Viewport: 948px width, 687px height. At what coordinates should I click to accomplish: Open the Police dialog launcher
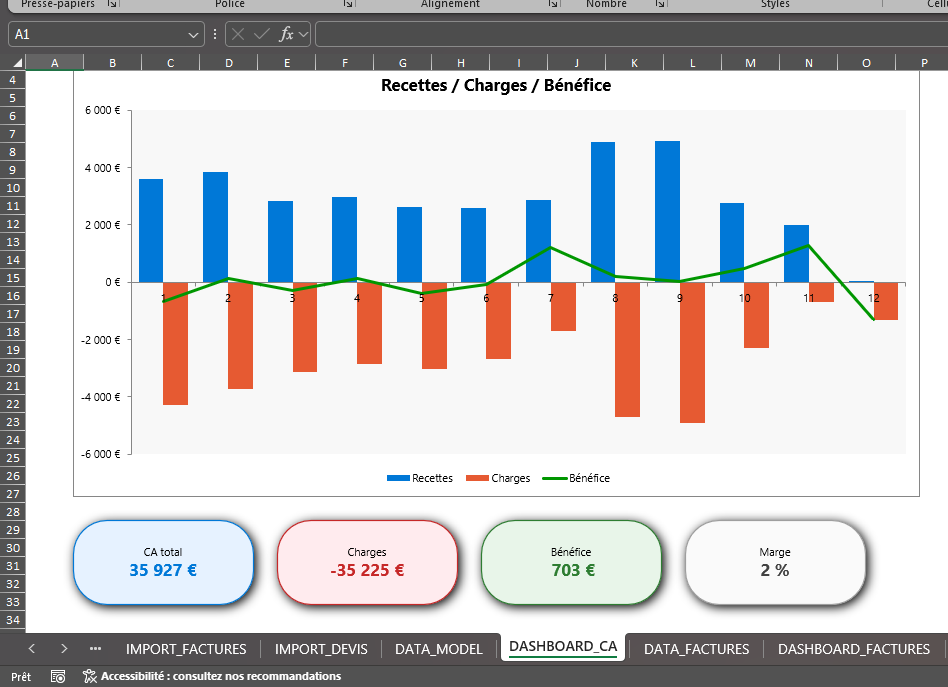point(347,4)
